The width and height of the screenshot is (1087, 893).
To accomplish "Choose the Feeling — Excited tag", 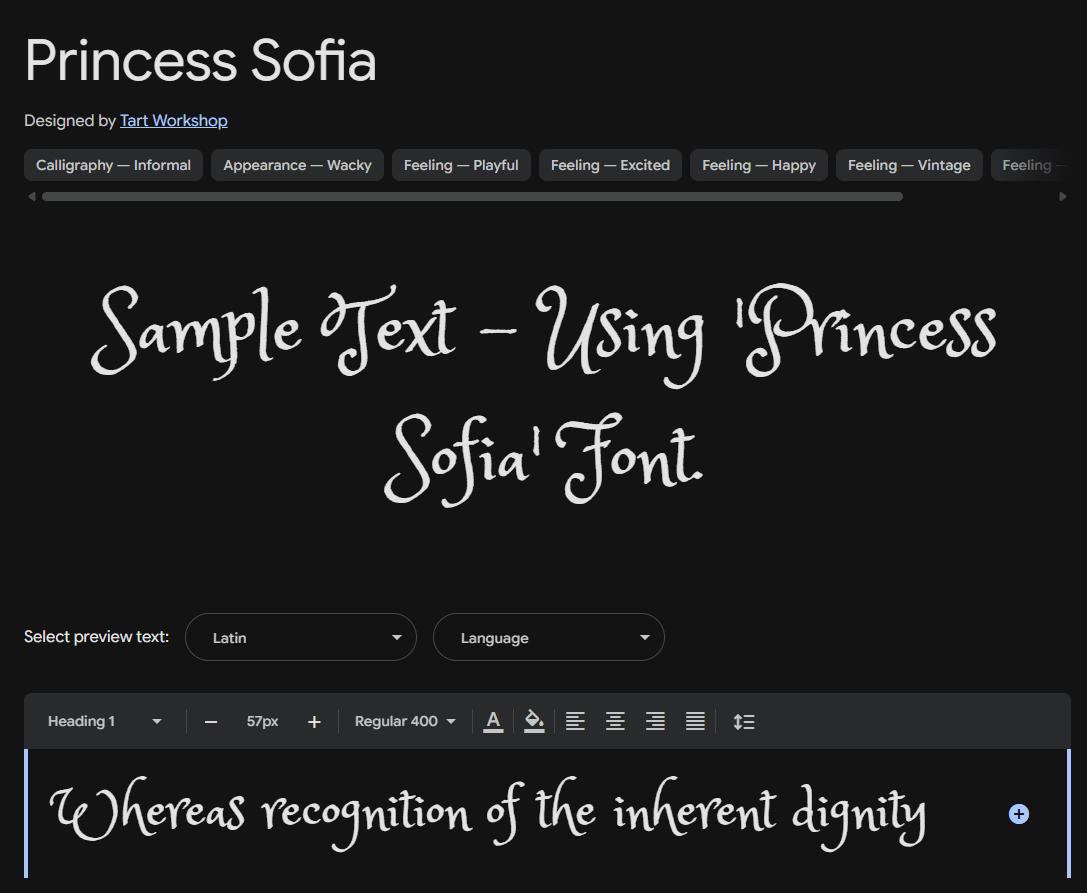I will click(610, 165).
